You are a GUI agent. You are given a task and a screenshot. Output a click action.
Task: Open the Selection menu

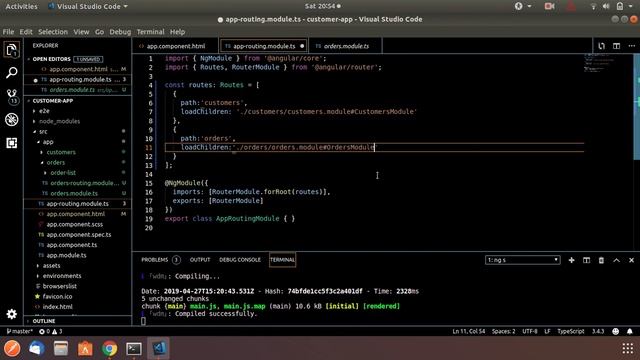tap(53, 32)
